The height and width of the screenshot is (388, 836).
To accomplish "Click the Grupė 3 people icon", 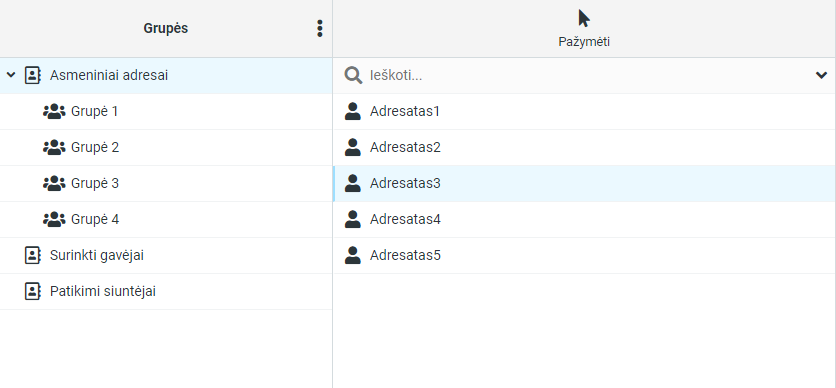I will coord(54,183).
